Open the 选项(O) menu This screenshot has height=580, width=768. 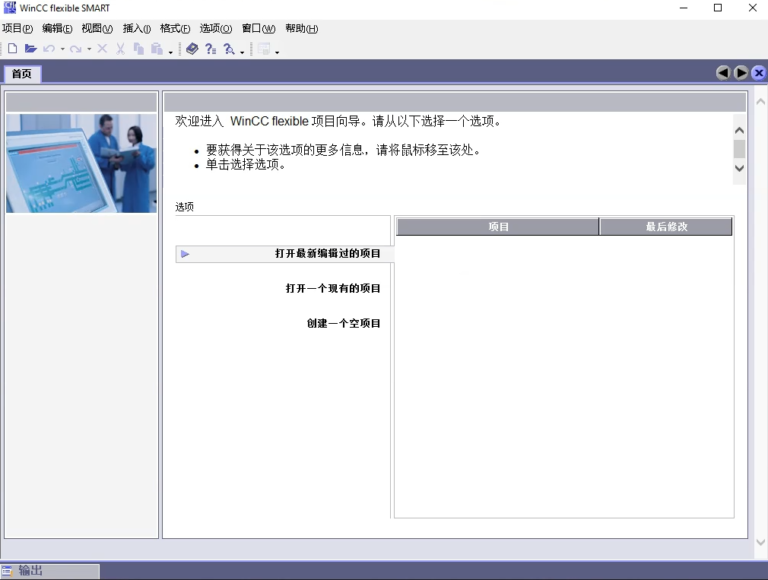(x=215, y=29)
